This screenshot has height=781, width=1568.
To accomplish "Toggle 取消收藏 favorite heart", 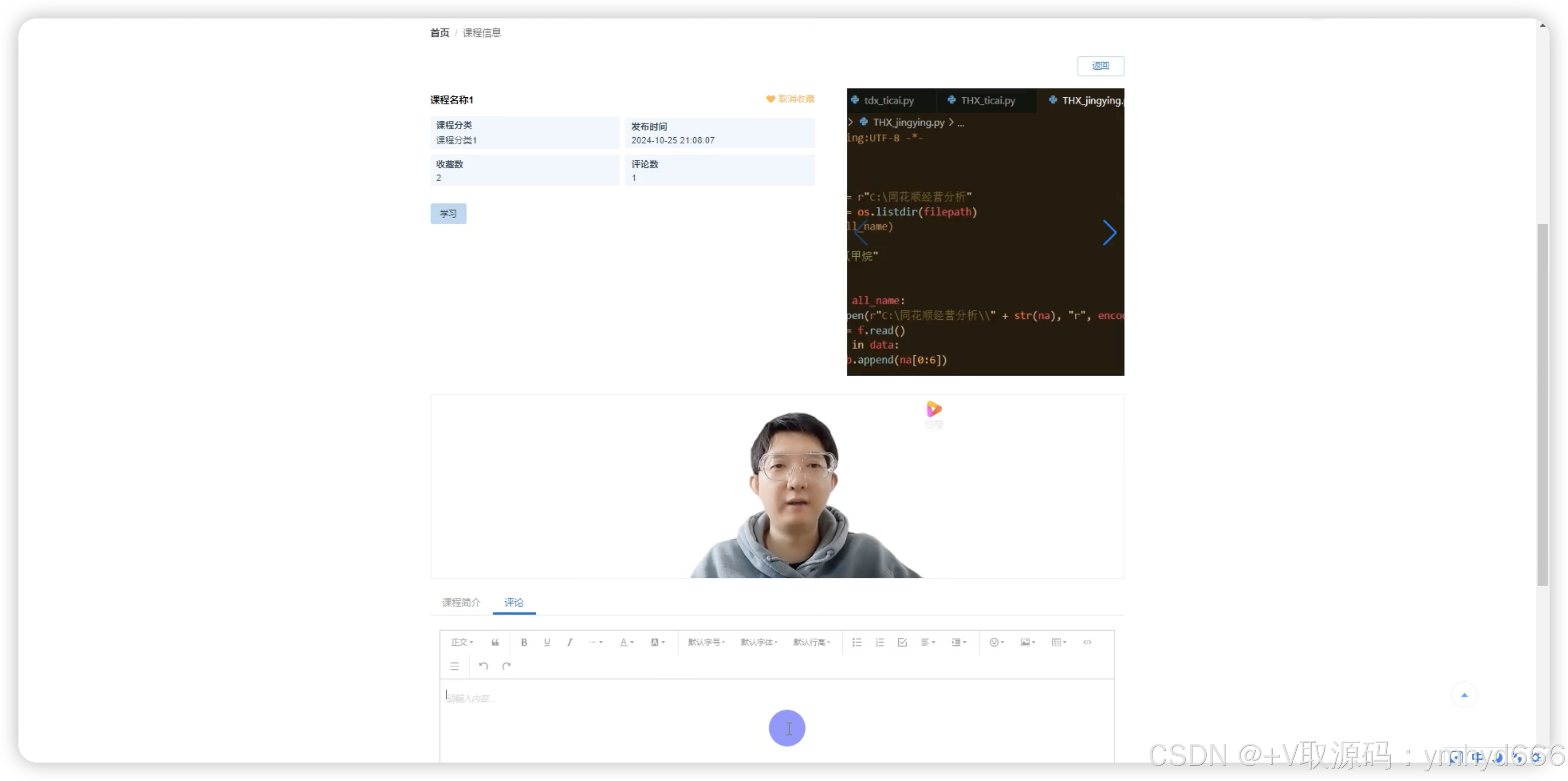I will point(790,99).
